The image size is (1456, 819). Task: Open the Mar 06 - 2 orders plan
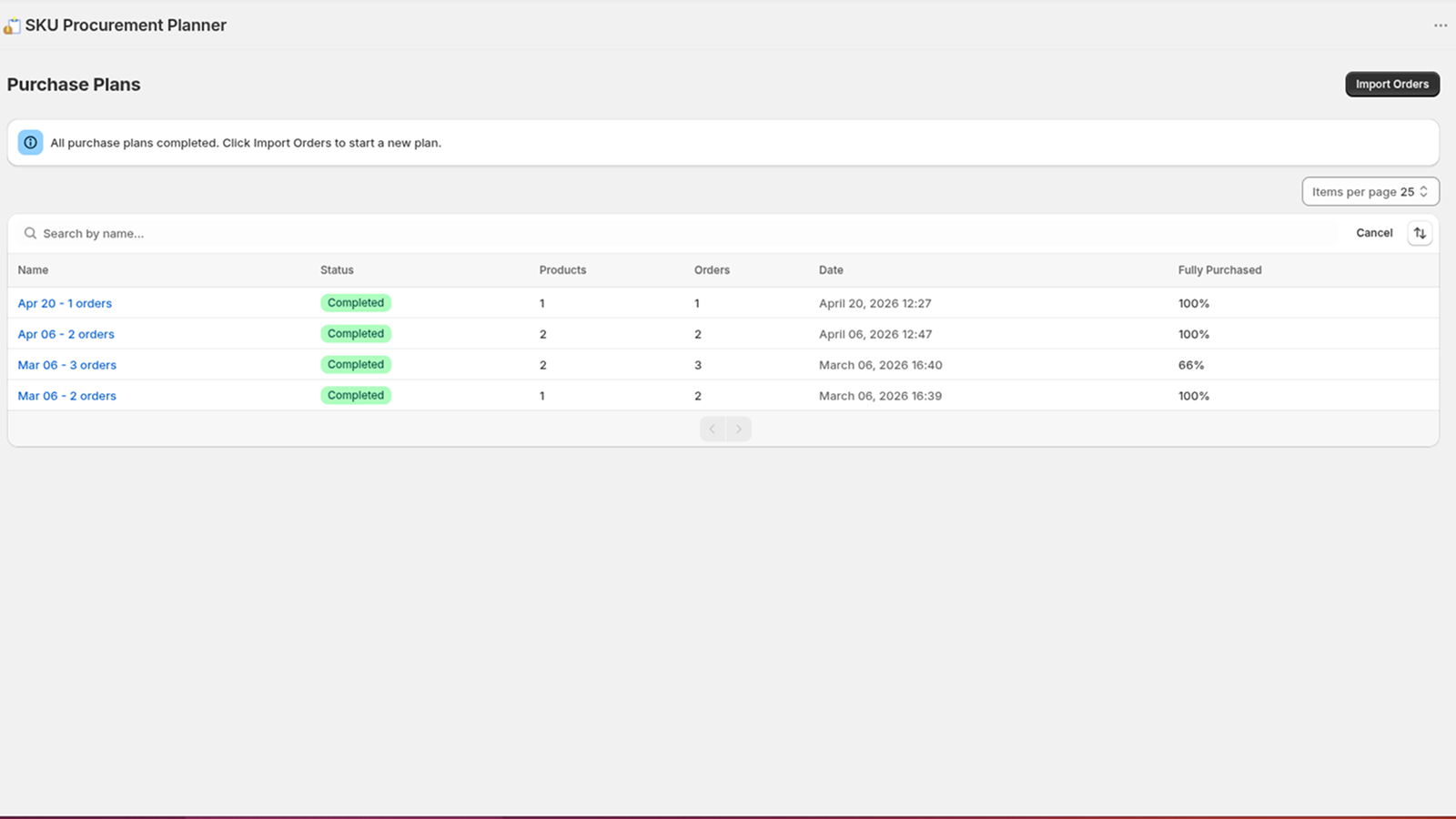click(66, 397)
